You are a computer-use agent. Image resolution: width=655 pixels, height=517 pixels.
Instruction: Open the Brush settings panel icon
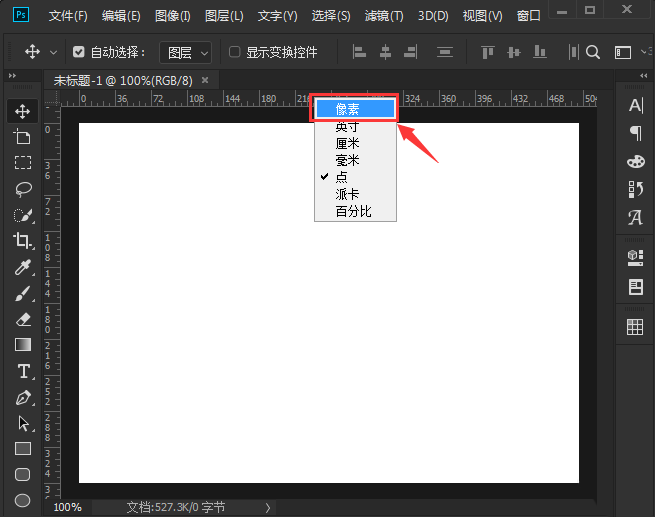(636, 189)
